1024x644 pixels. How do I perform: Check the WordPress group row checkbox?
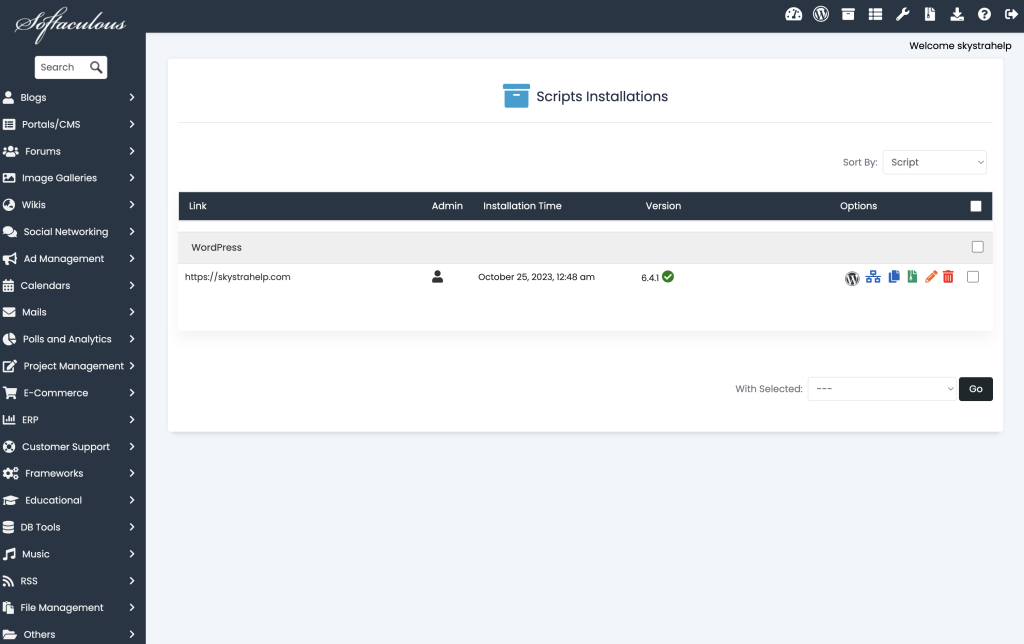(x=977, y=247)
